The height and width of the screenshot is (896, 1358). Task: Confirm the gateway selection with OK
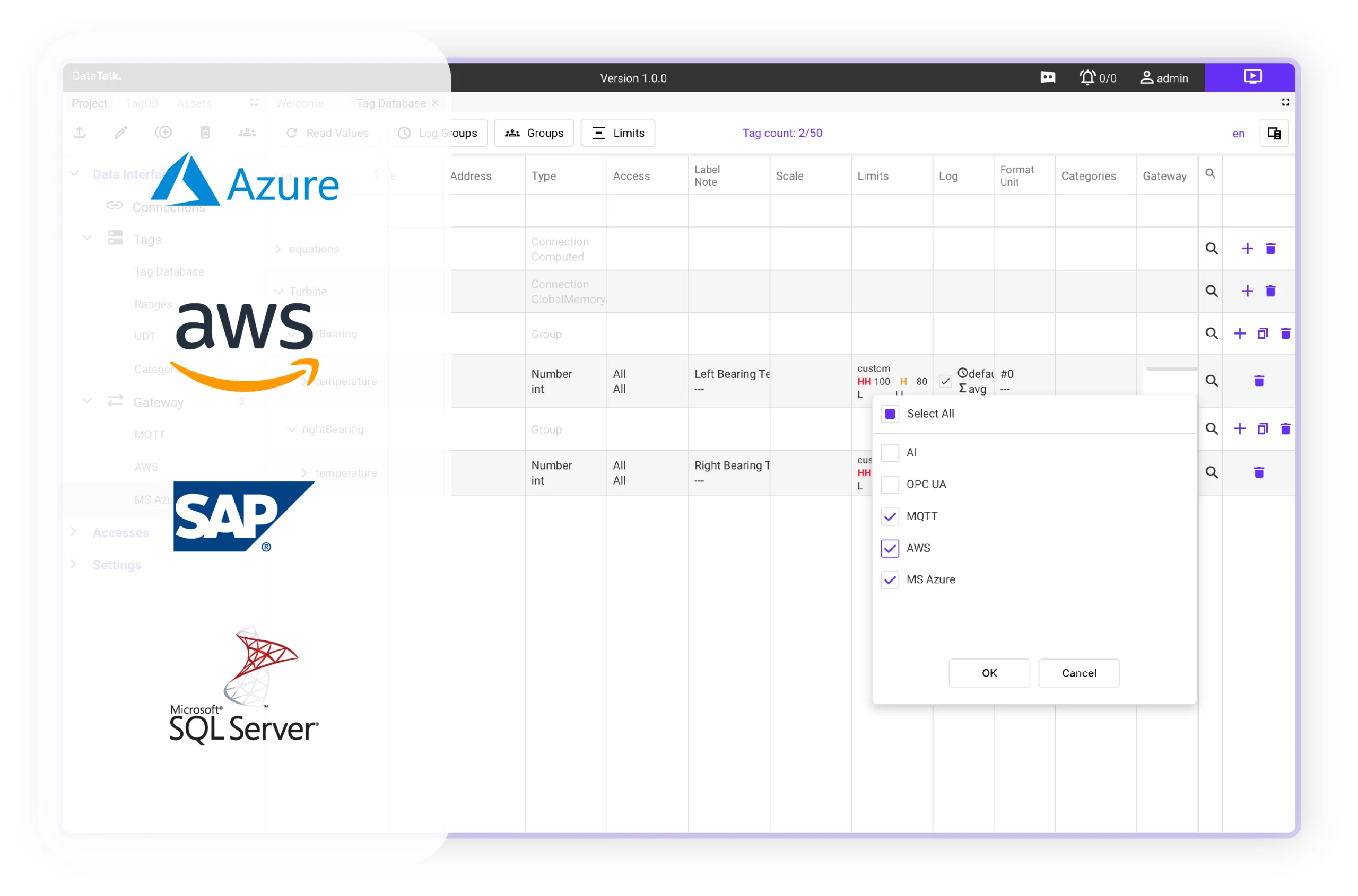pyautogui.click(x=989, y=673)
